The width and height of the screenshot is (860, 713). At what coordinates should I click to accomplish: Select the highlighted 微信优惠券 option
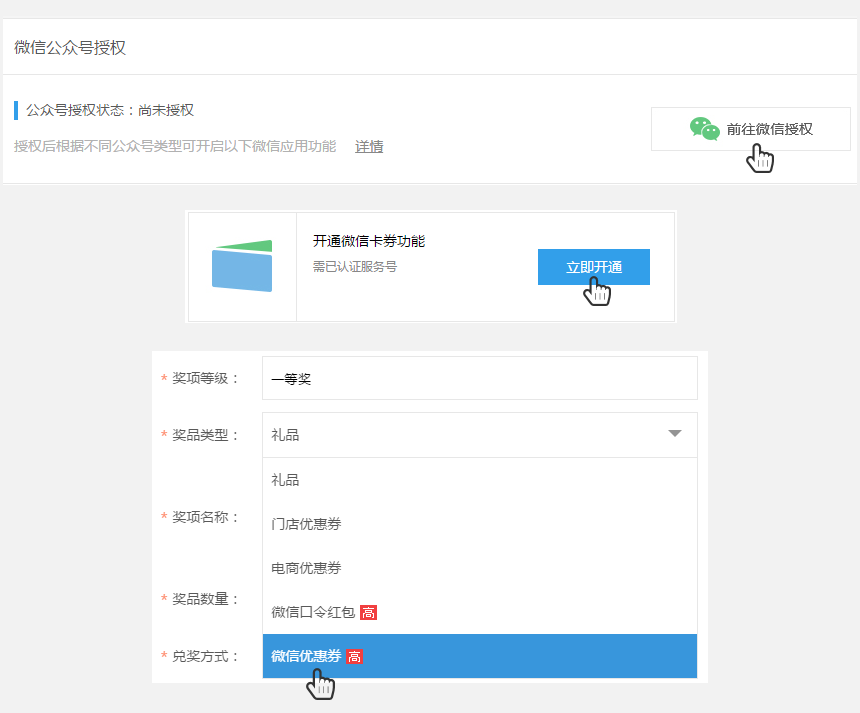(x=306, y=656)
